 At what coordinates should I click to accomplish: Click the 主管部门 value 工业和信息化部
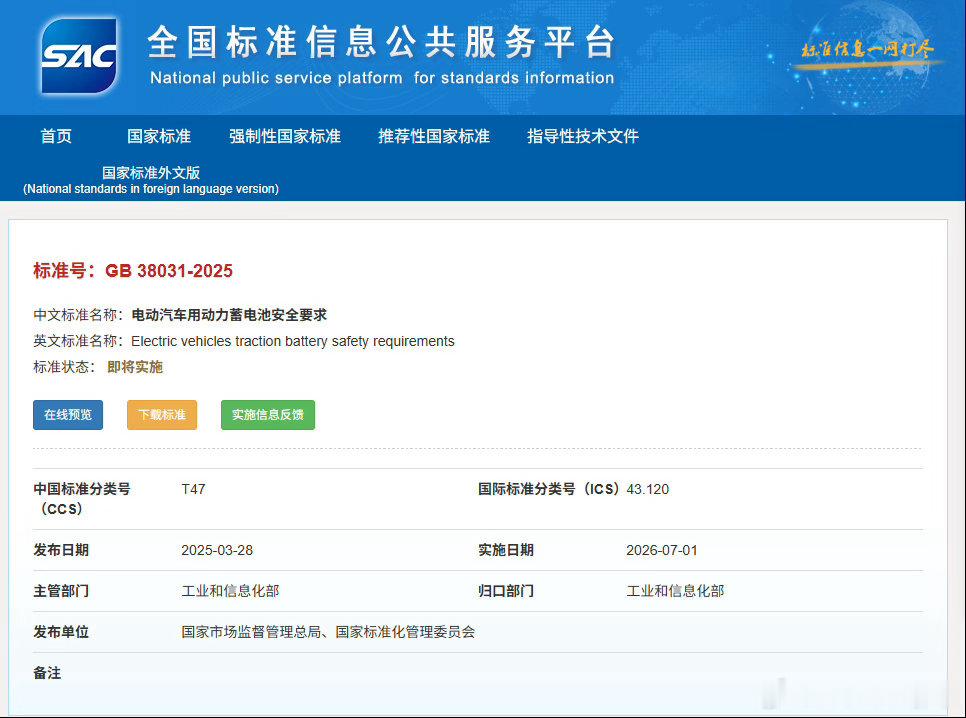230,591
